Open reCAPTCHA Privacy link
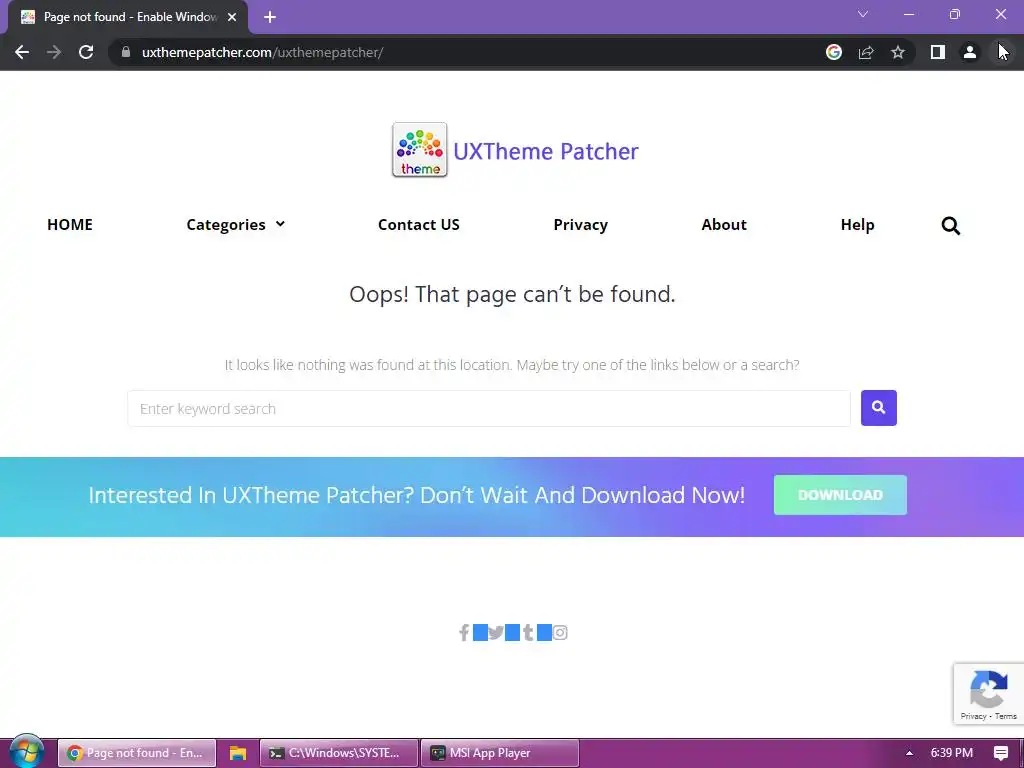 pyautogui.click(x=973, y=716)
